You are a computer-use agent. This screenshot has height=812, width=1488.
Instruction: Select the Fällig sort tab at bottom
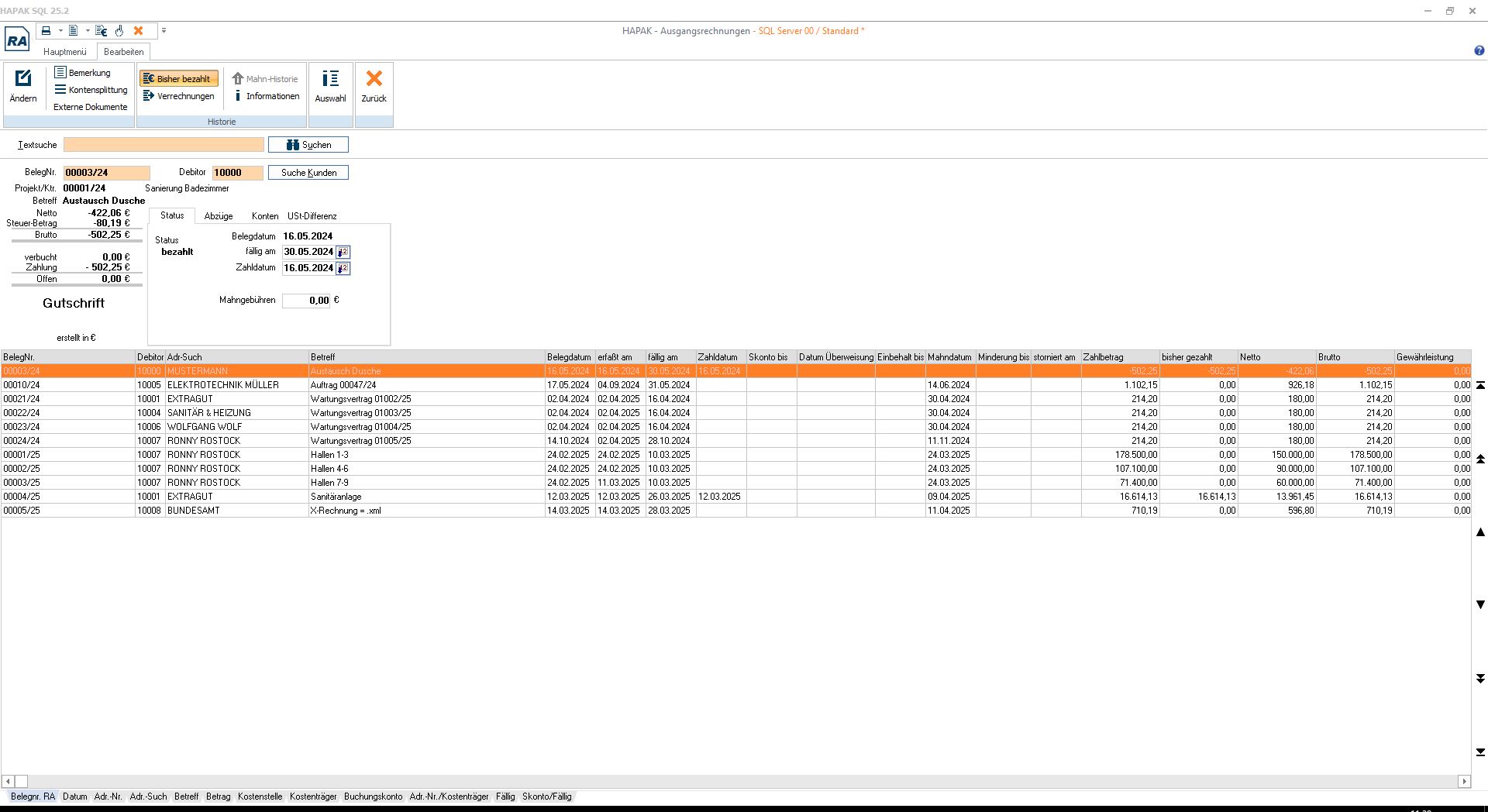coord(505,797)
